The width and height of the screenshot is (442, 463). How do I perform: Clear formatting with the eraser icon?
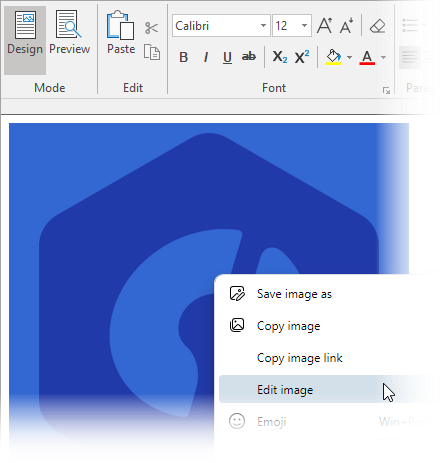tap(378, 26)
